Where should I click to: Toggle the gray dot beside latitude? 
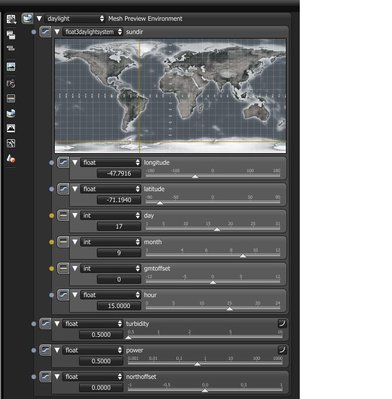click(x=51, y=189)
